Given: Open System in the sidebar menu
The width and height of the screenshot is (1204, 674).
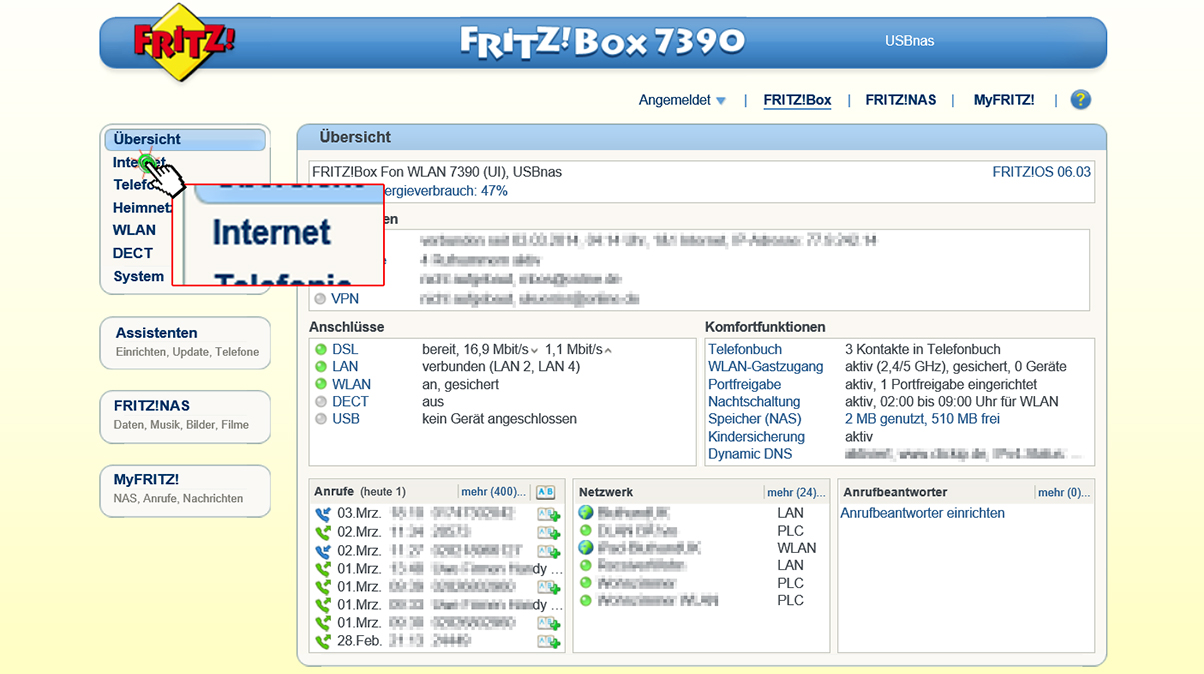Looking at the screenshot, I should coord(138,276).
